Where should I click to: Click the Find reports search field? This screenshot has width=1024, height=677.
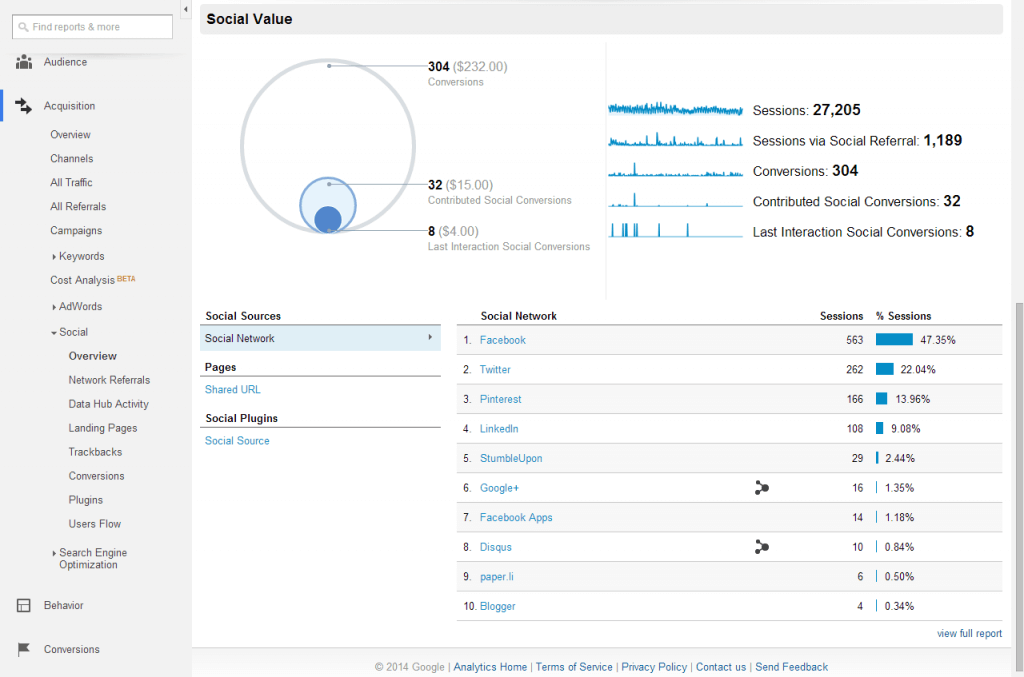tap(92, 27)
